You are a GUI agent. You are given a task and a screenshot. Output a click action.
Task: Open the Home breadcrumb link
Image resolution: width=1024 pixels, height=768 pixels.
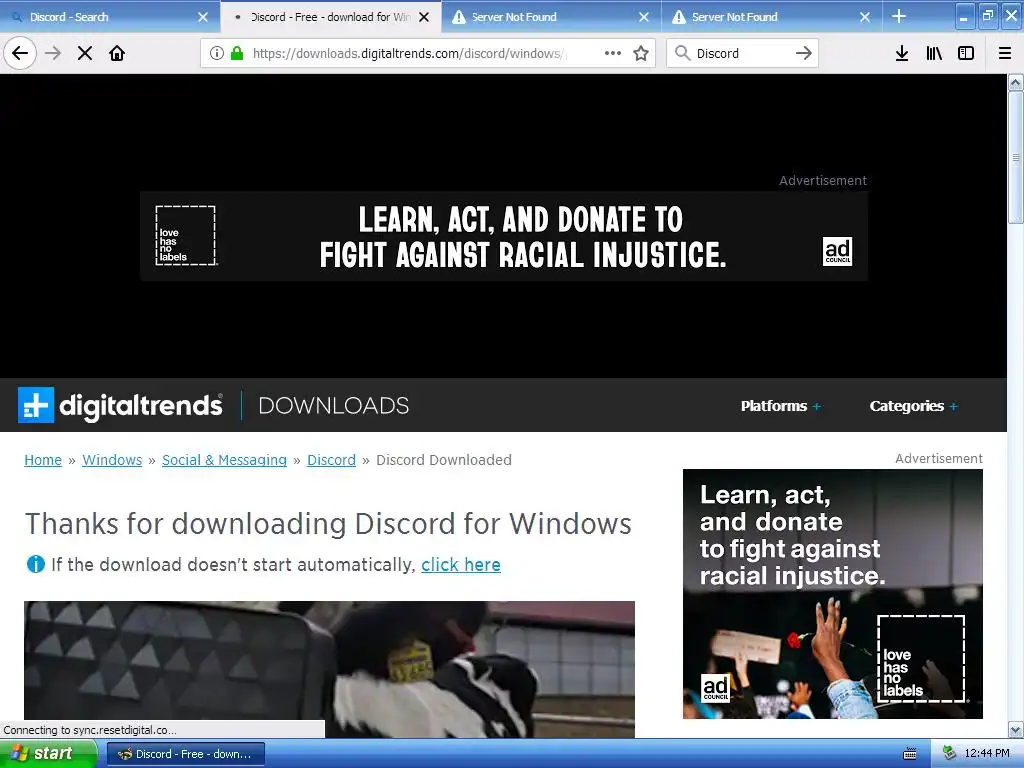coord(43,460)
